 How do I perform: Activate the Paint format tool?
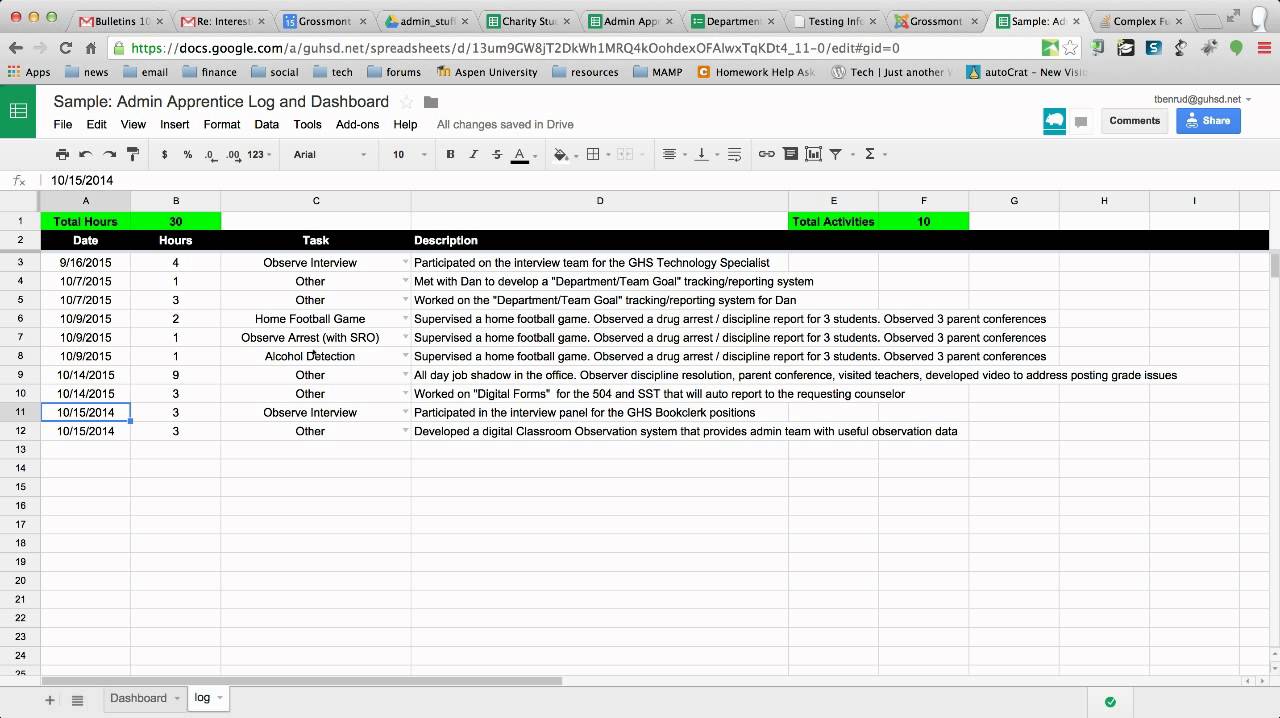tap(133, 154)
